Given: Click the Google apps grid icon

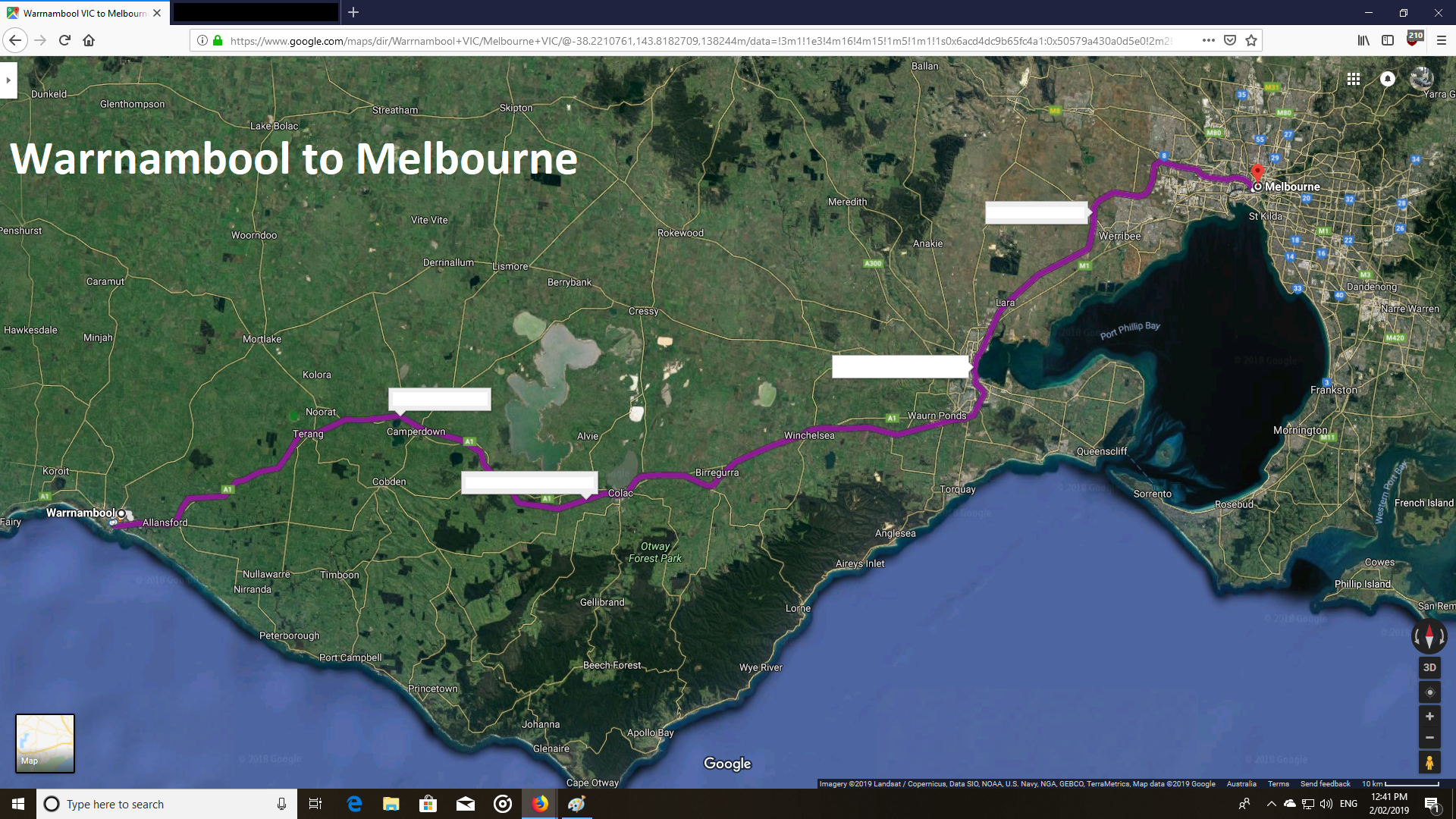Looking at the screenshot, I should 1354,79.
